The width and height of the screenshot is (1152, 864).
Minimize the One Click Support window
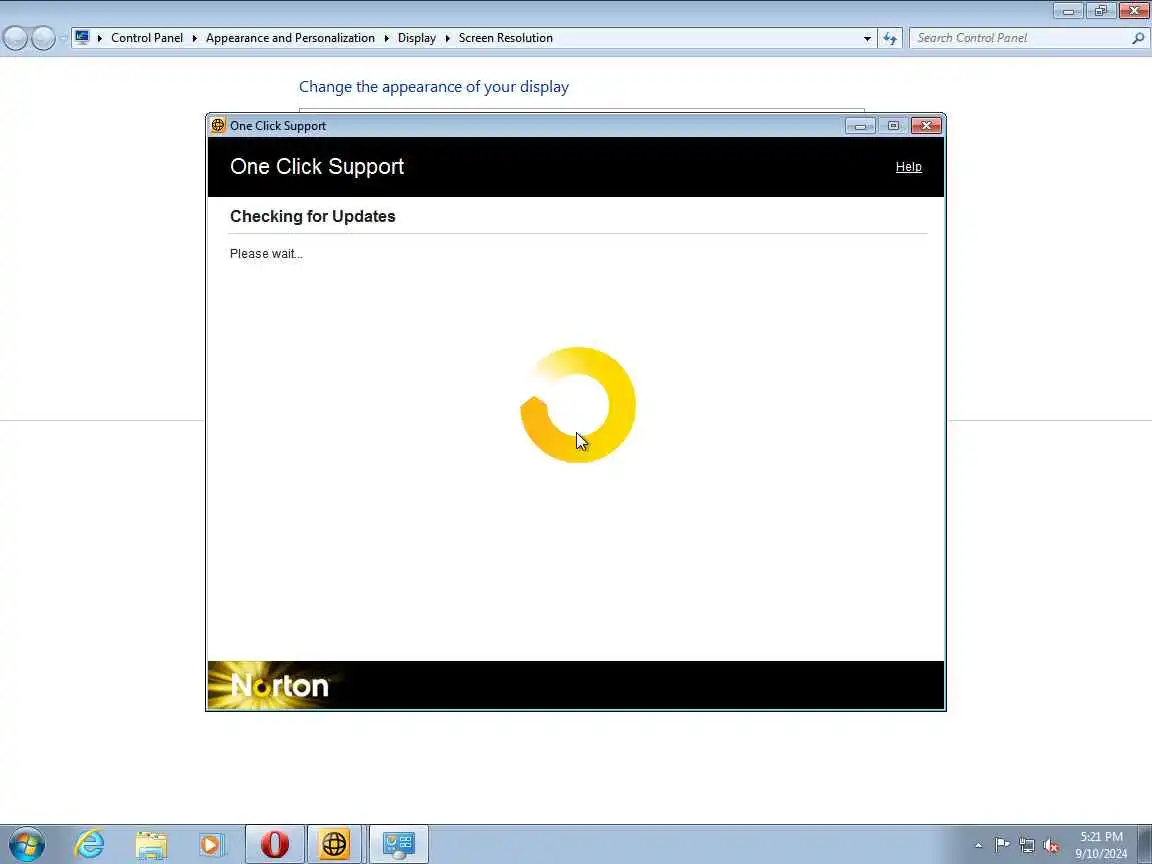pos(860,126)
